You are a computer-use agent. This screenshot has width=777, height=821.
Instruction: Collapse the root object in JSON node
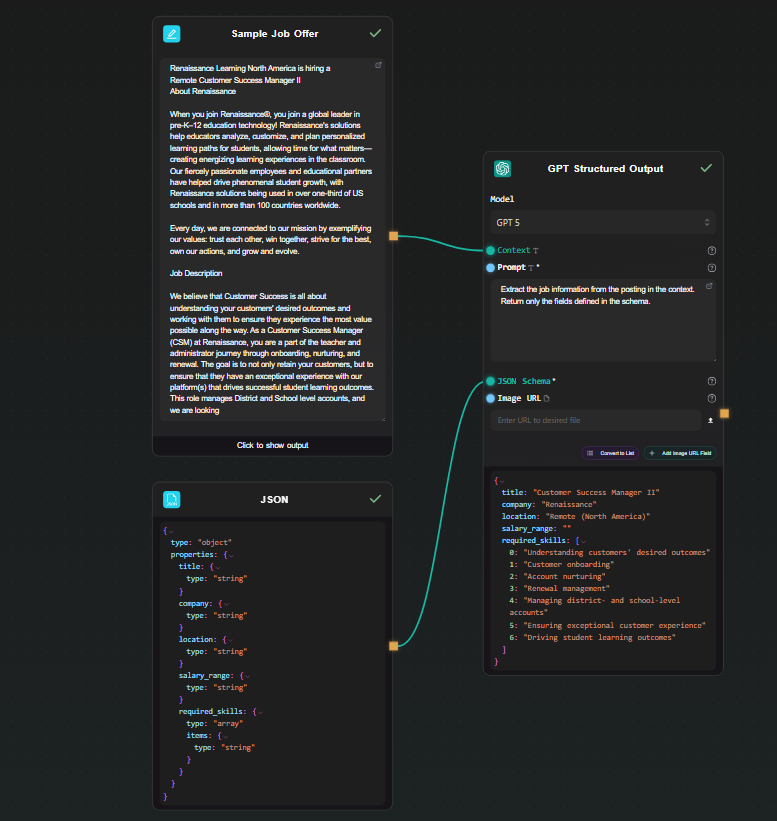click(x=171, y=531)
